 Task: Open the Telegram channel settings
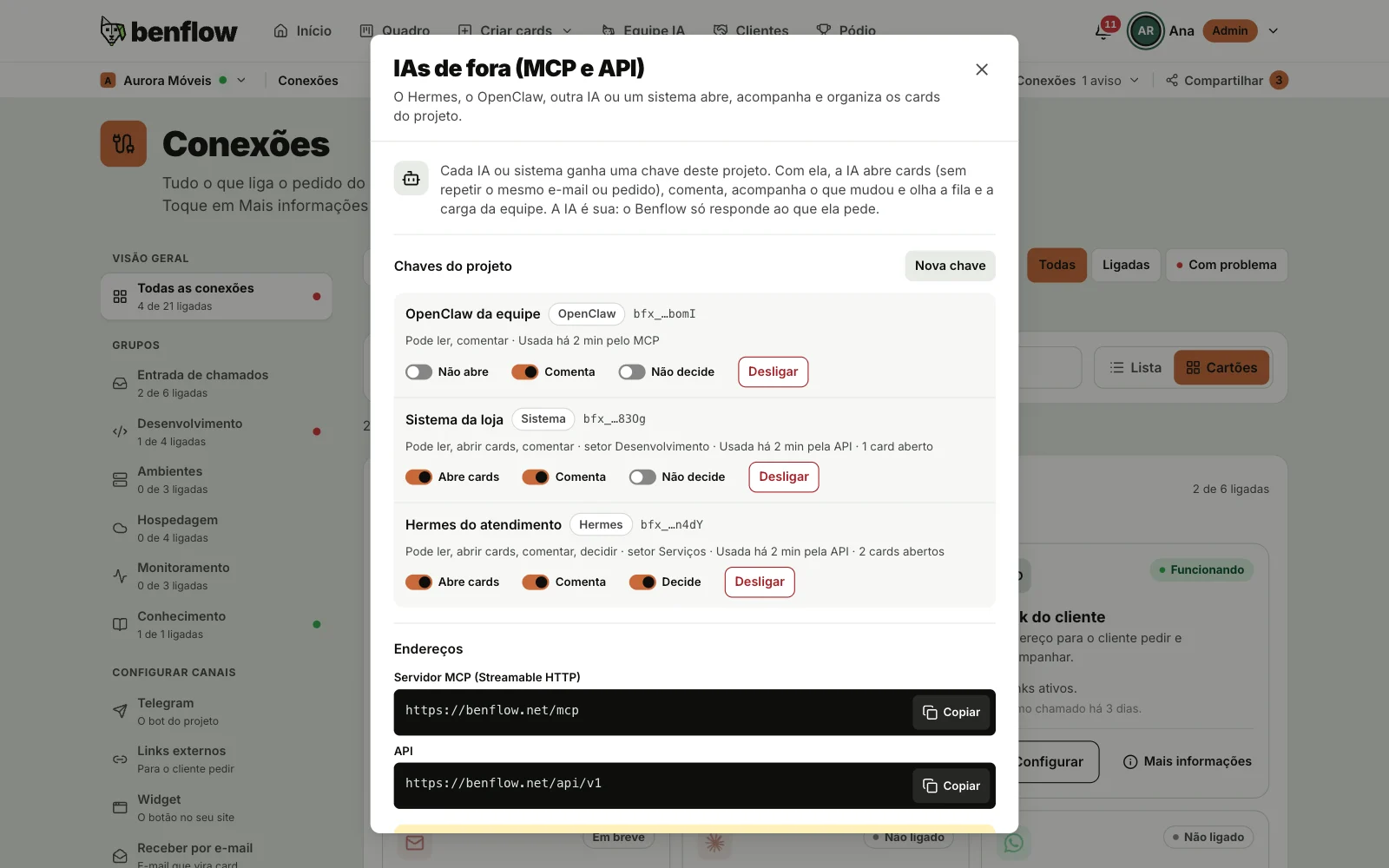216,711
